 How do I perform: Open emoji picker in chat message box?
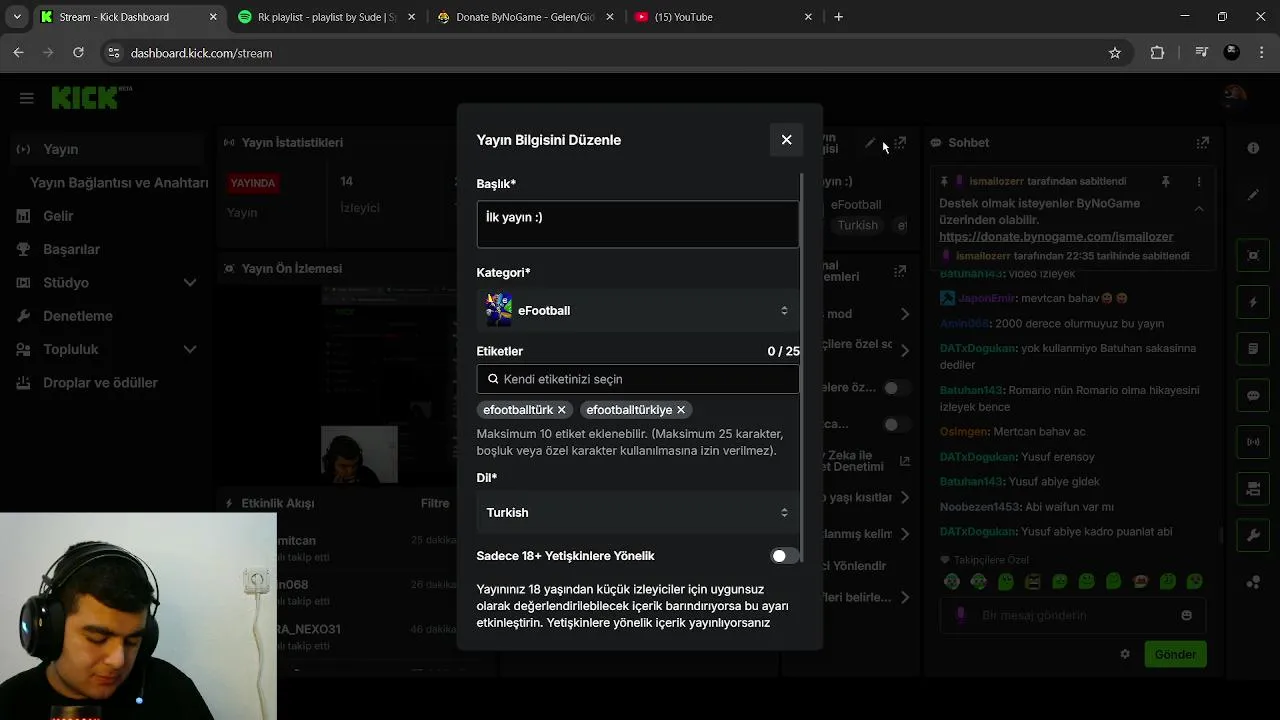coord(1187,616)
